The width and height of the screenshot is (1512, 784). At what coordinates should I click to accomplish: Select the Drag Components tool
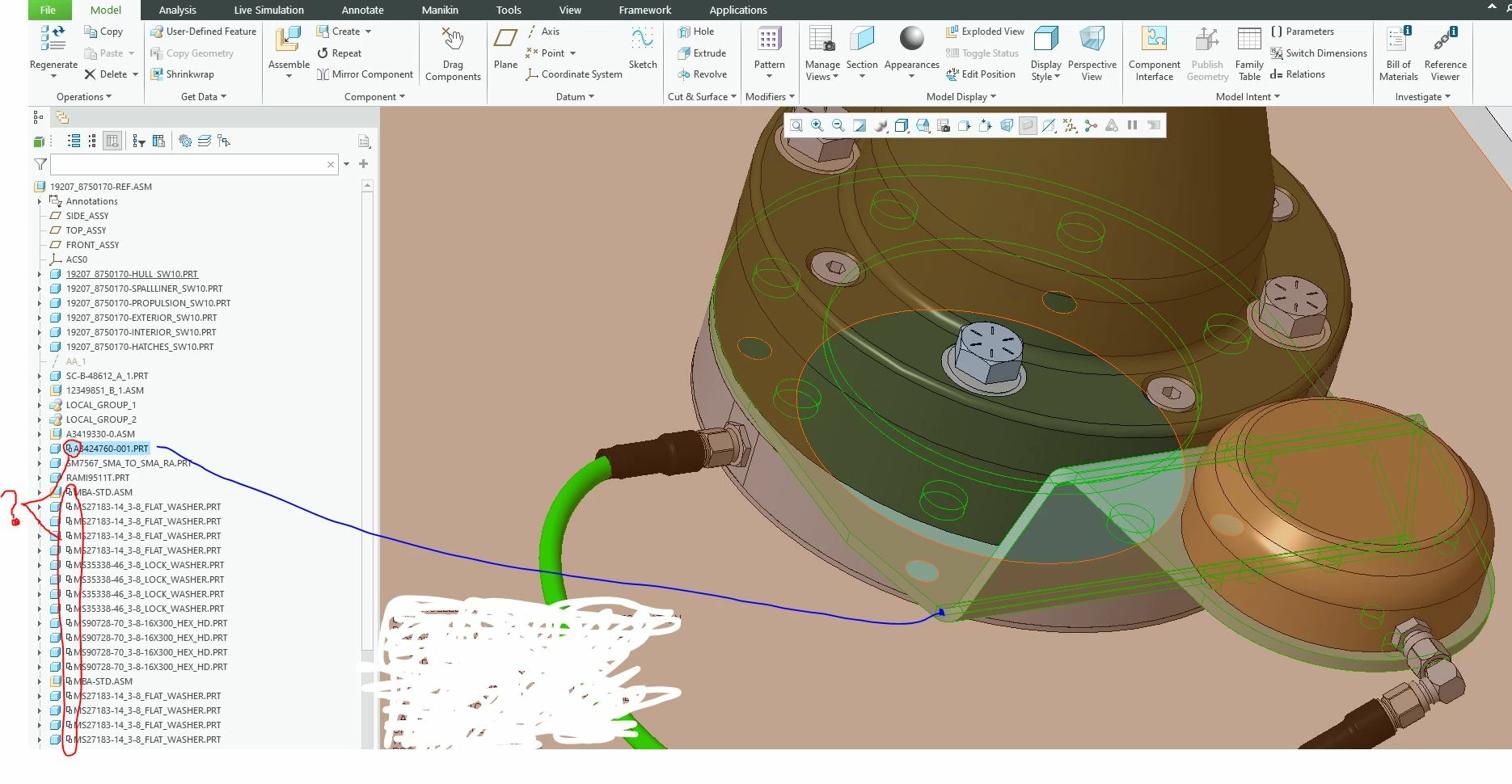coord(453,54)
